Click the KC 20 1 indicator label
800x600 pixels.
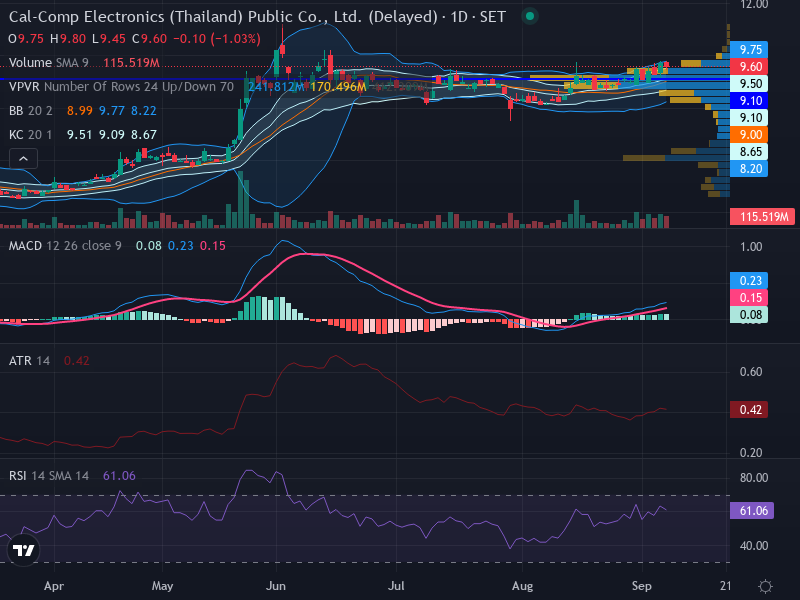point(31,135)
